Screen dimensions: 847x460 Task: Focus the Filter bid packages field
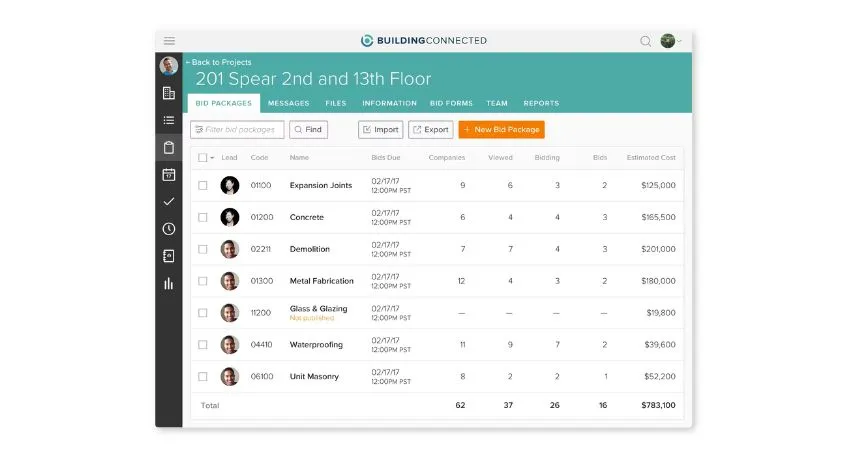237,130
